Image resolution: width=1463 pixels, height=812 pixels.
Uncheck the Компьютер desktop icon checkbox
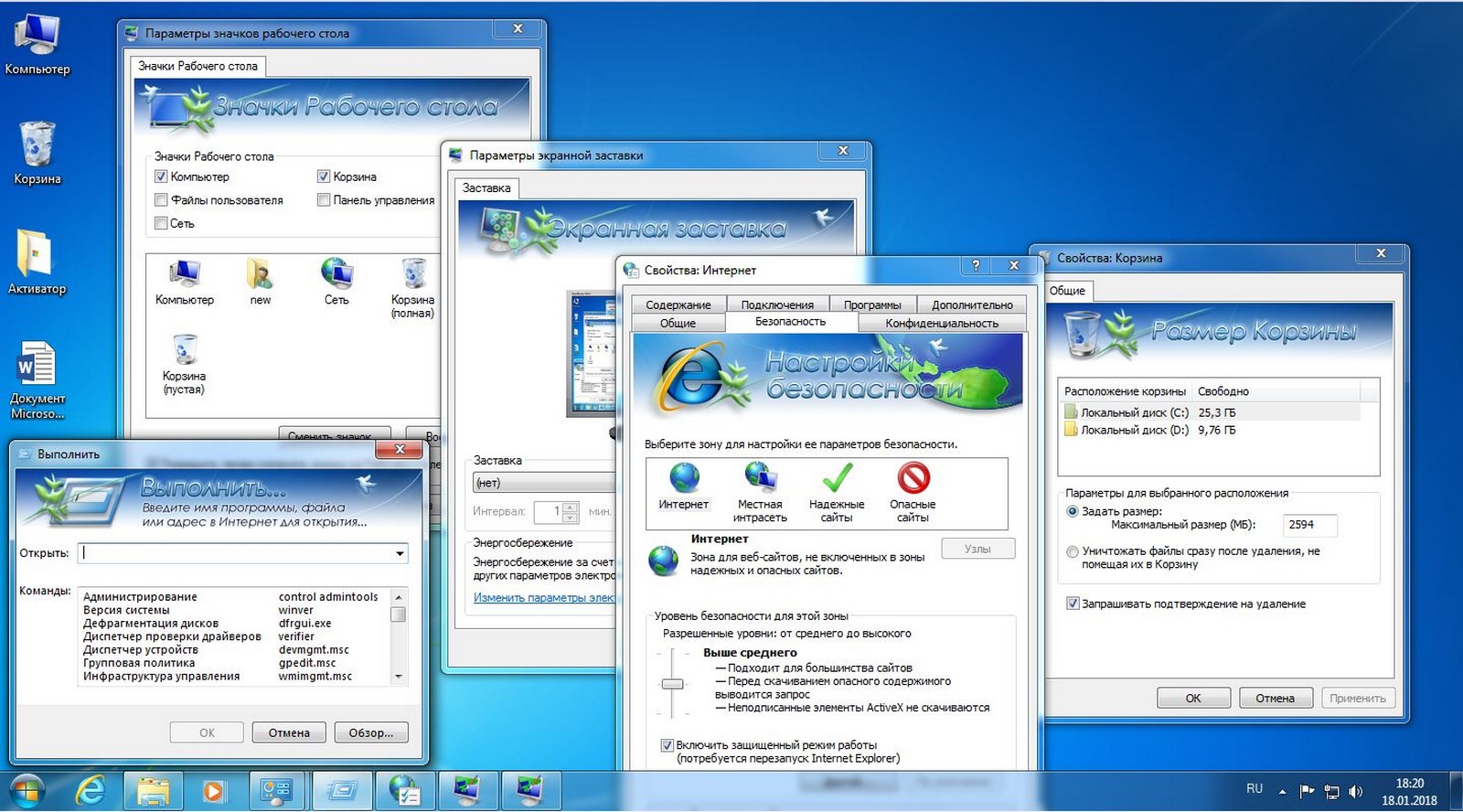click(x=161, y=176)
